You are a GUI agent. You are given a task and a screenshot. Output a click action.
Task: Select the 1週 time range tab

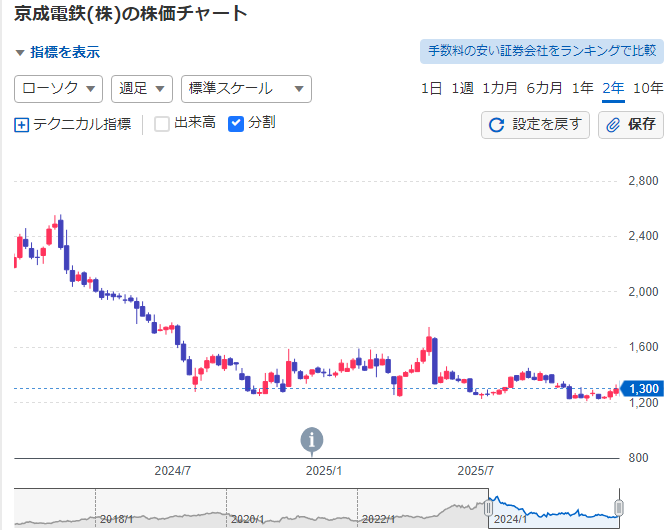pyautogui.click(x=462, y=88)
